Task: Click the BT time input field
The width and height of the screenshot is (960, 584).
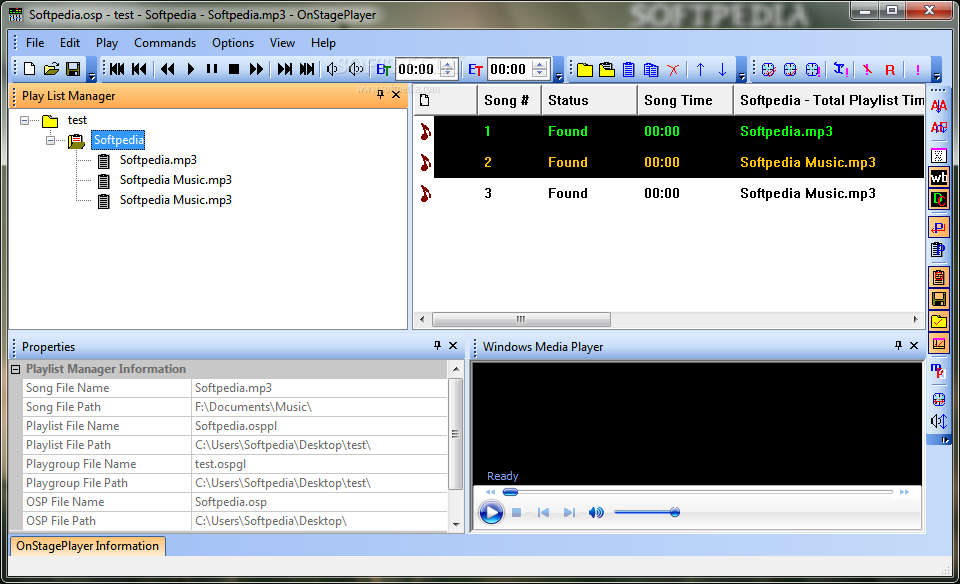Action: 418,69
